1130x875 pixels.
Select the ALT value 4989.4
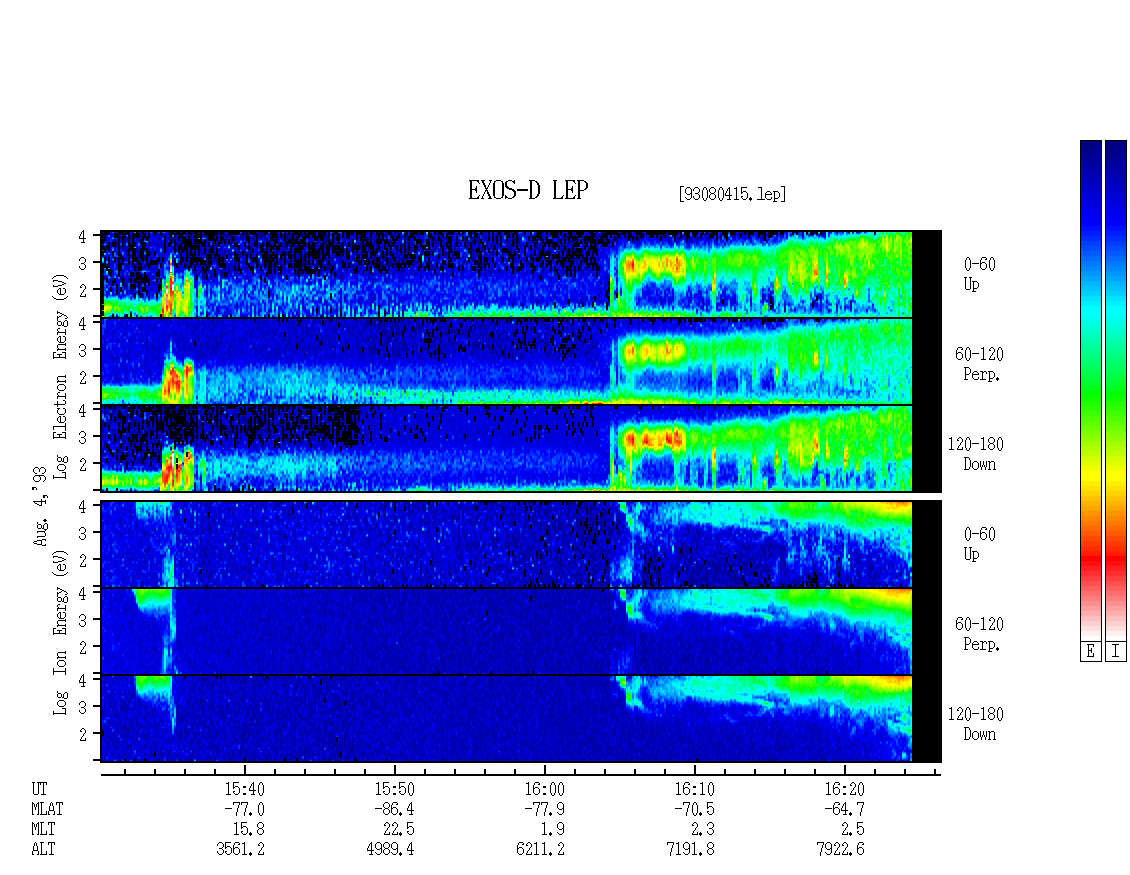pos(391,850)
